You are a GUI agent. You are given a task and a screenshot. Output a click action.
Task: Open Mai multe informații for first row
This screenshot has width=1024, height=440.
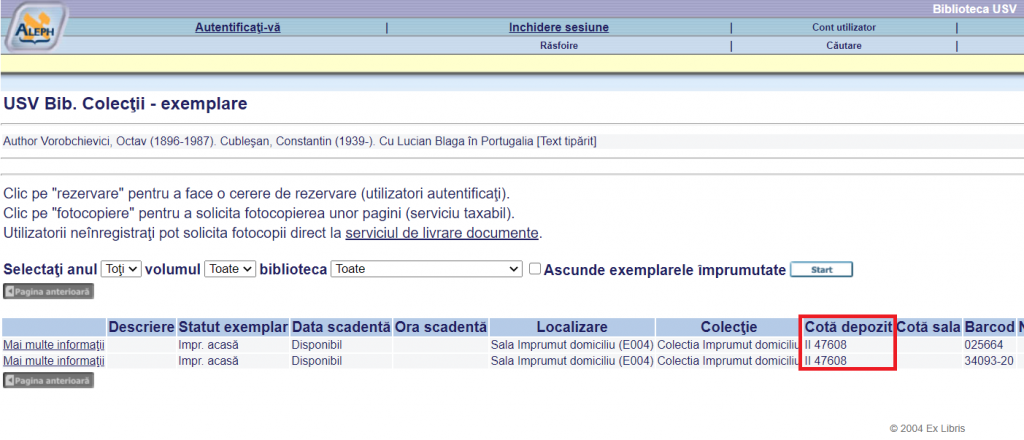point(54,345)
